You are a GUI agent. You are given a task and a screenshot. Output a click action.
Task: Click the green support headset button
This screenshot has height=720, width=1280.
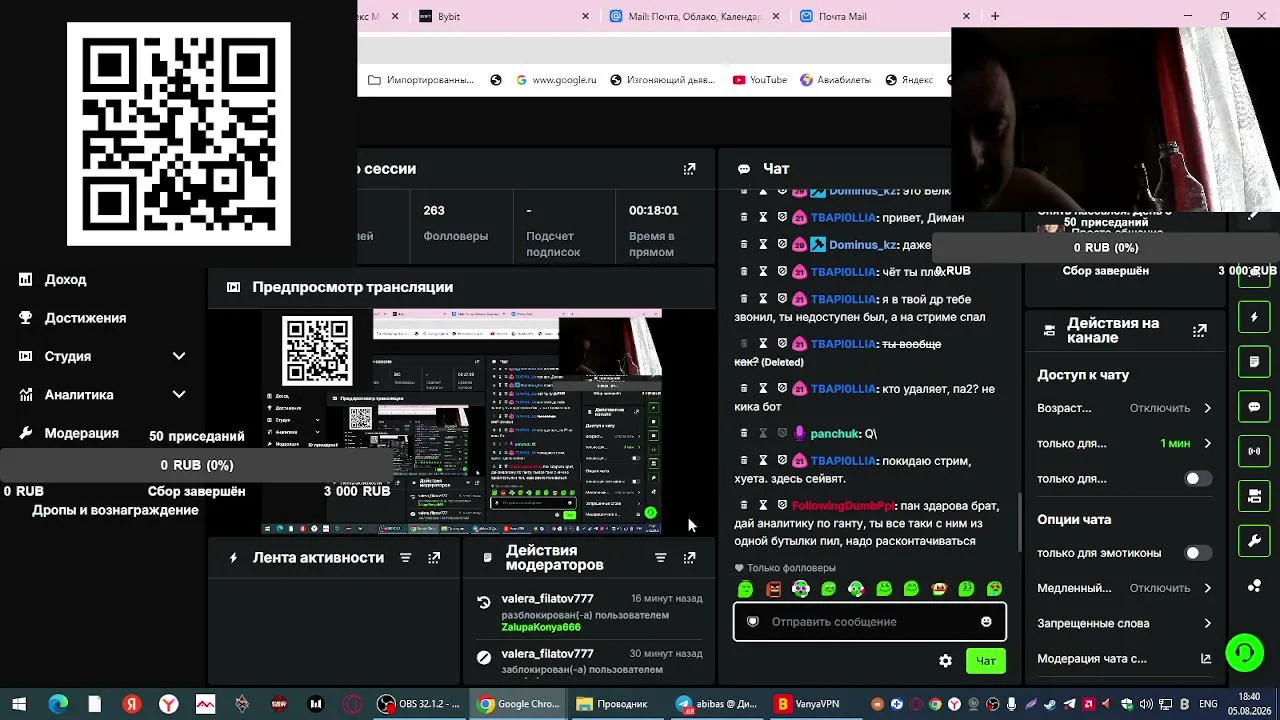1245,654
